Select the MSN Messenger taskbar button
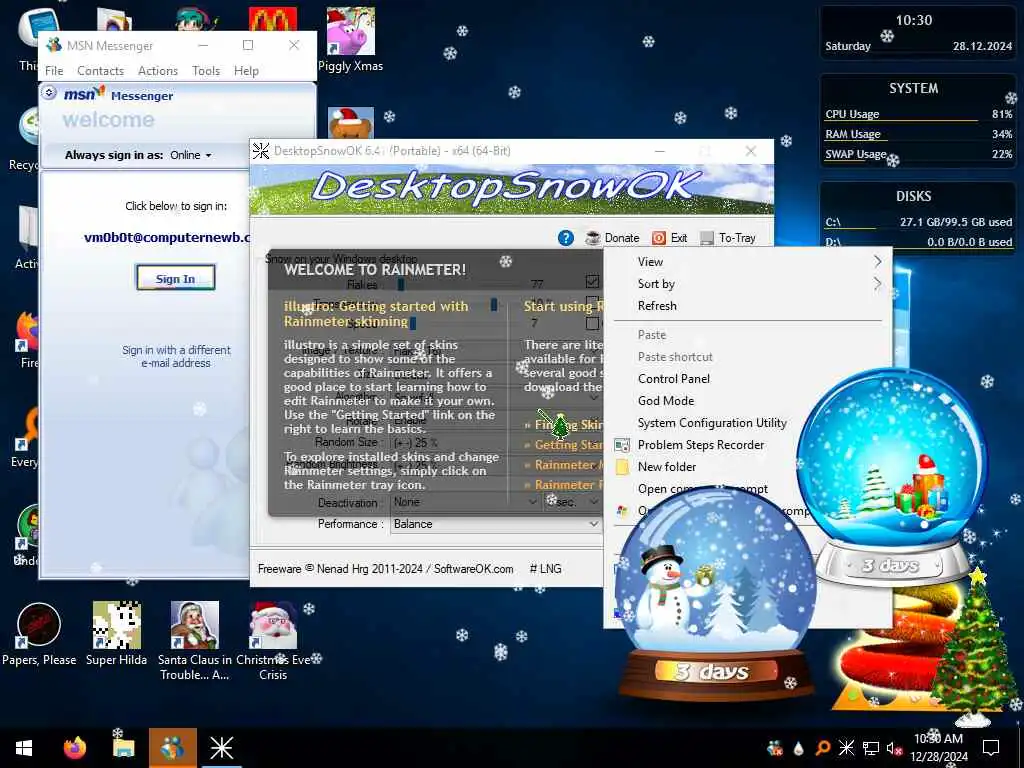Viewport: 1024px width, 768px height. tap(172, 748)
